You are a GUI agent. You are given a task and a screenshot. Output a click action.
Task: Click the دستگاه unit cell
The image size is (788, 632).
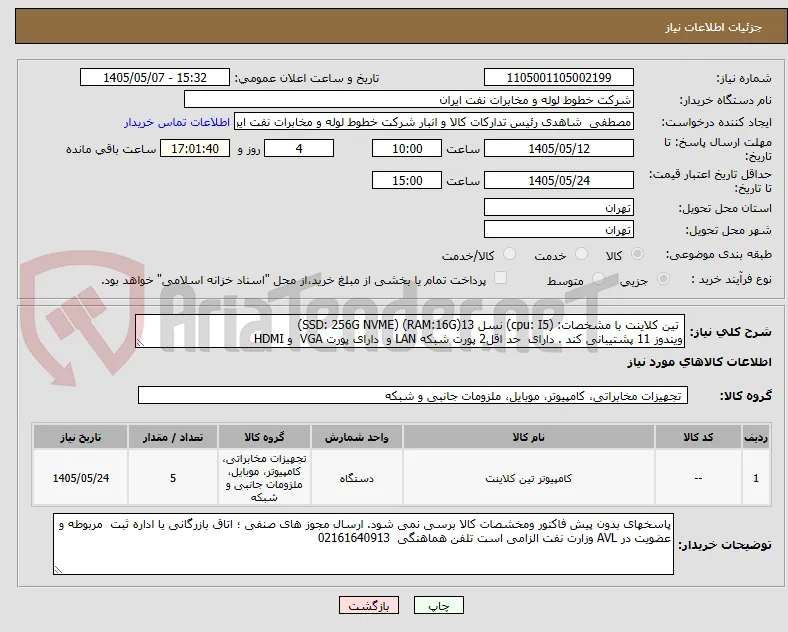click(357, 478)
